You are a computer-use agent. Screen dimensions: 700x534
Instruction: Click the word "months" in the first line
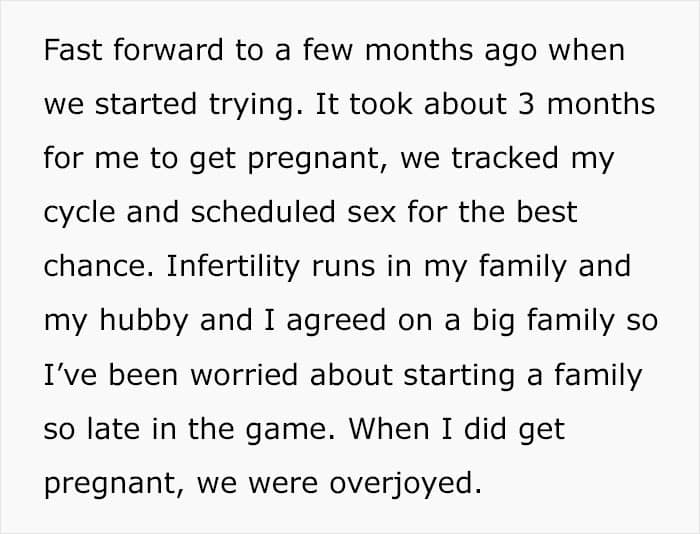click(x=418, y=50)
